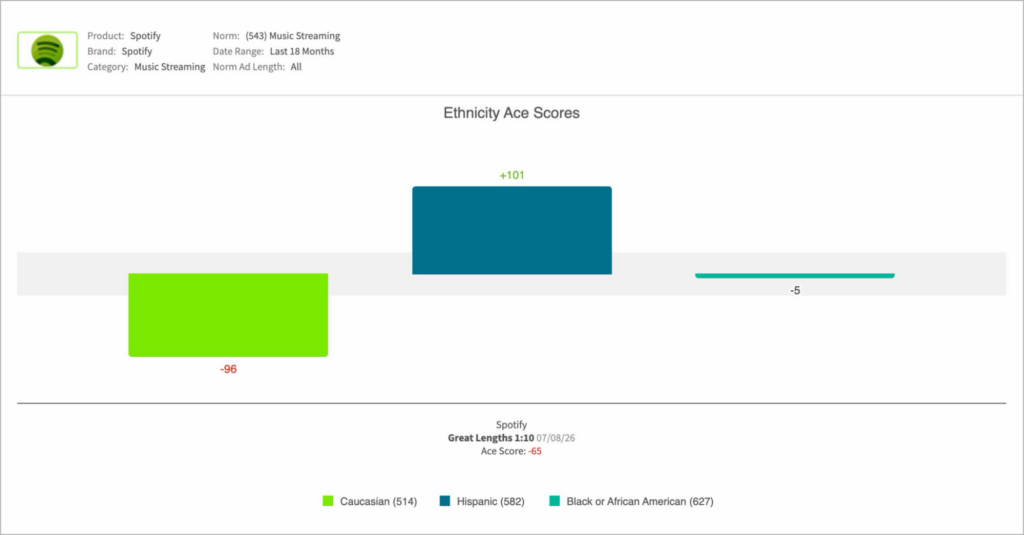Viewport: 1024px width, 535px height.
Task: Click Great Lengths 1:10 ad title
Action: coord(490,438)
